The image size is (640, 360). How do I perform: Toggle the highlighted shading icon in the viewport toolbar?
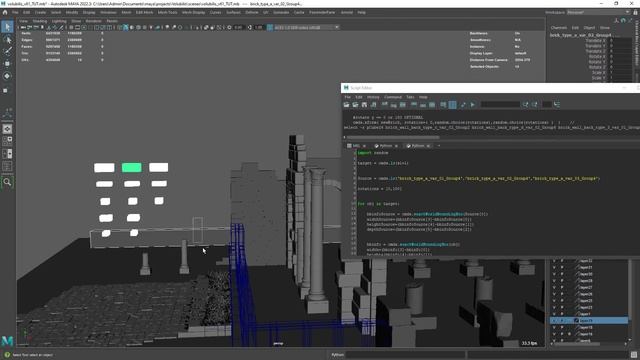pos(126,27)
